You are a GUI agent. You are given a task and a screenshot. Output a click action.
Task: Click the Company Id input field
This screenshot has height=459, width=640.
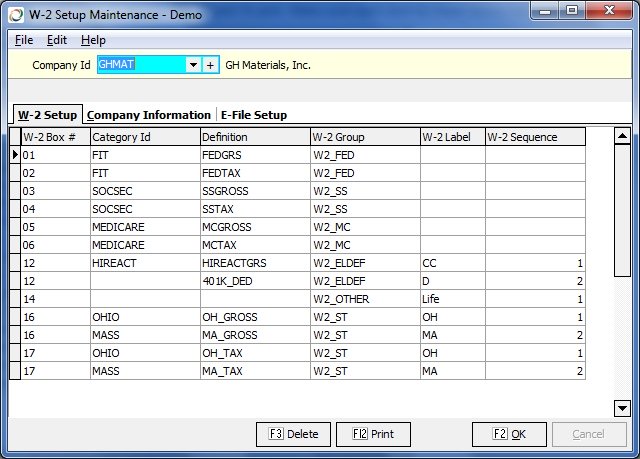[140, 65]
